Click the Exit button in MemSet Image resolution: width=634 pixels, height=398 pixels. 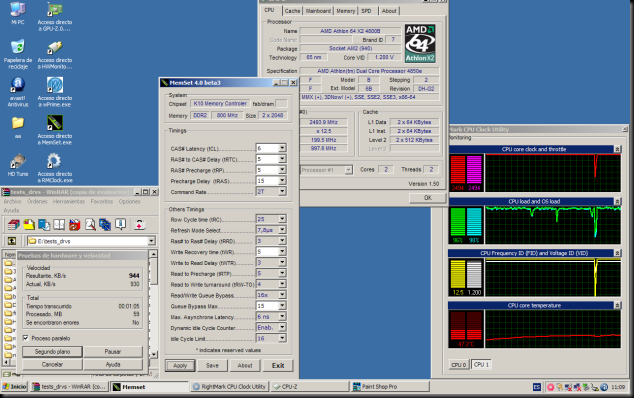[278, 366]
